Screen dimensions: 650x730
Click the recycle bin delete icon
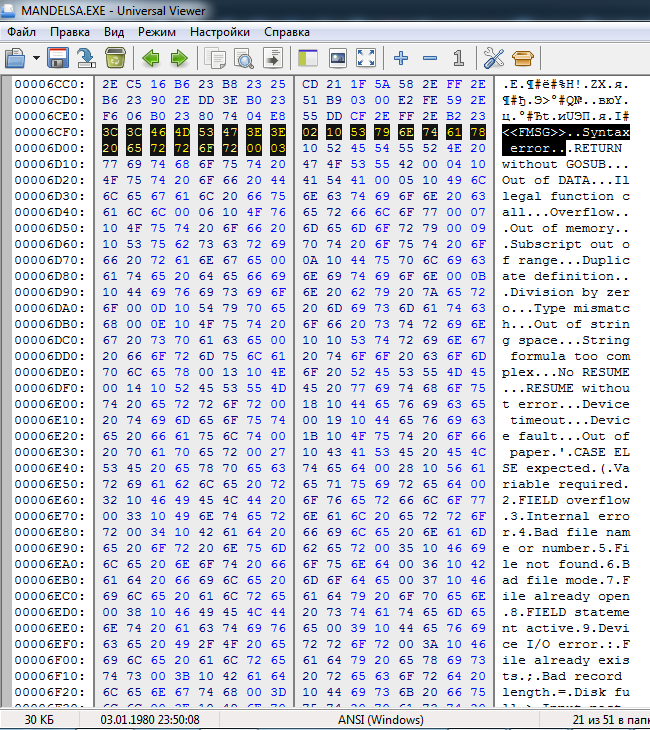pyautogui.click(x=115, y=58)
